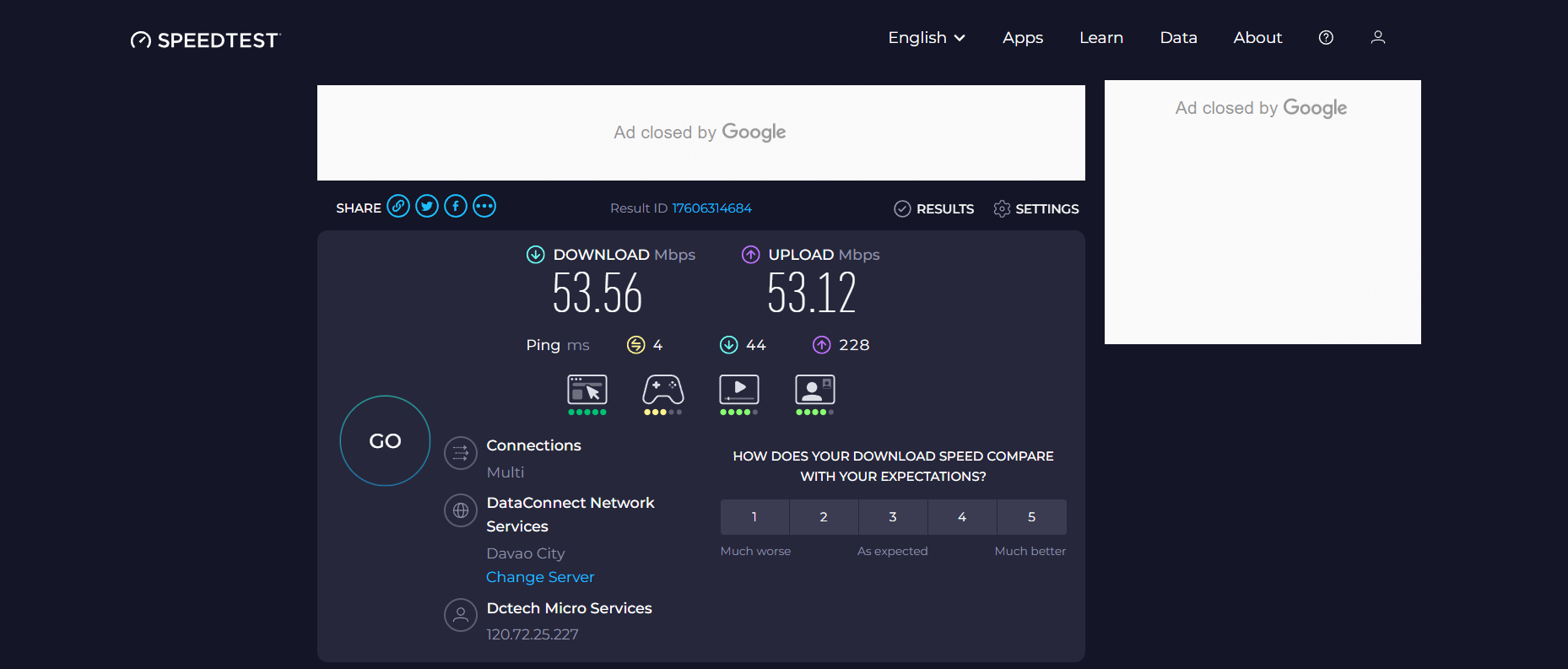Open the English language dropdown

coord(926,38)
